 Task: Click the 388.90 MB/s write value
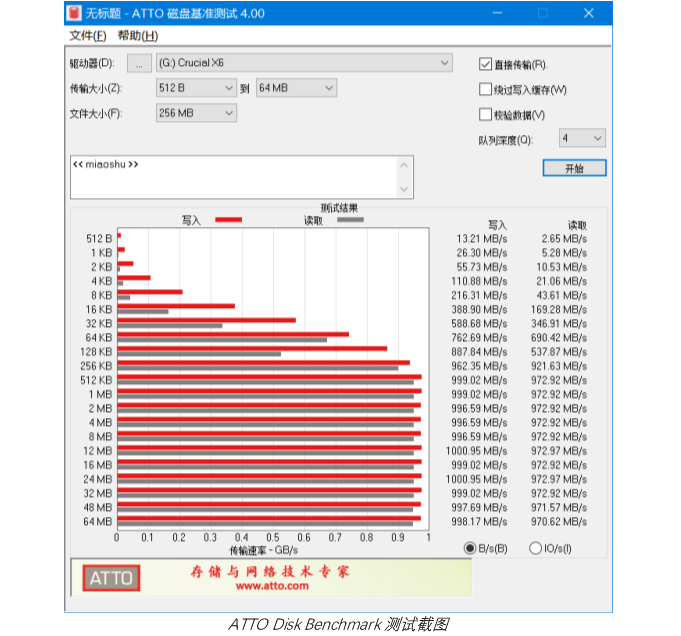(479, 309)
